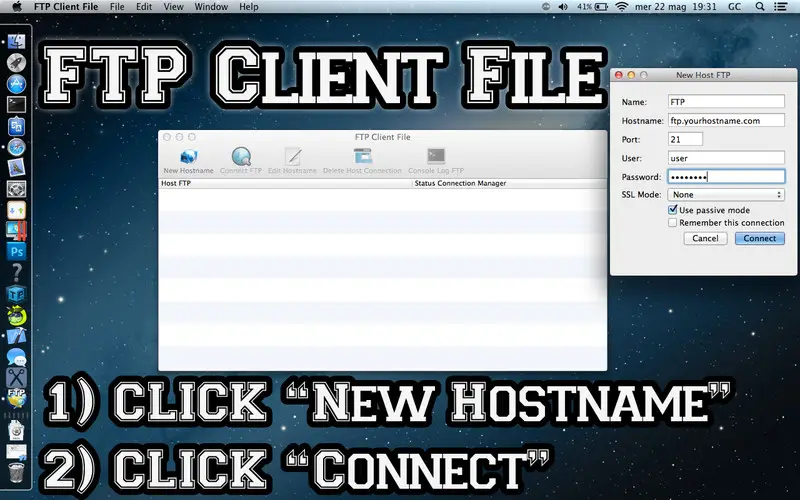800x500 pixels.
Task: Click the Port input field
Action: [x=685, y=139]
